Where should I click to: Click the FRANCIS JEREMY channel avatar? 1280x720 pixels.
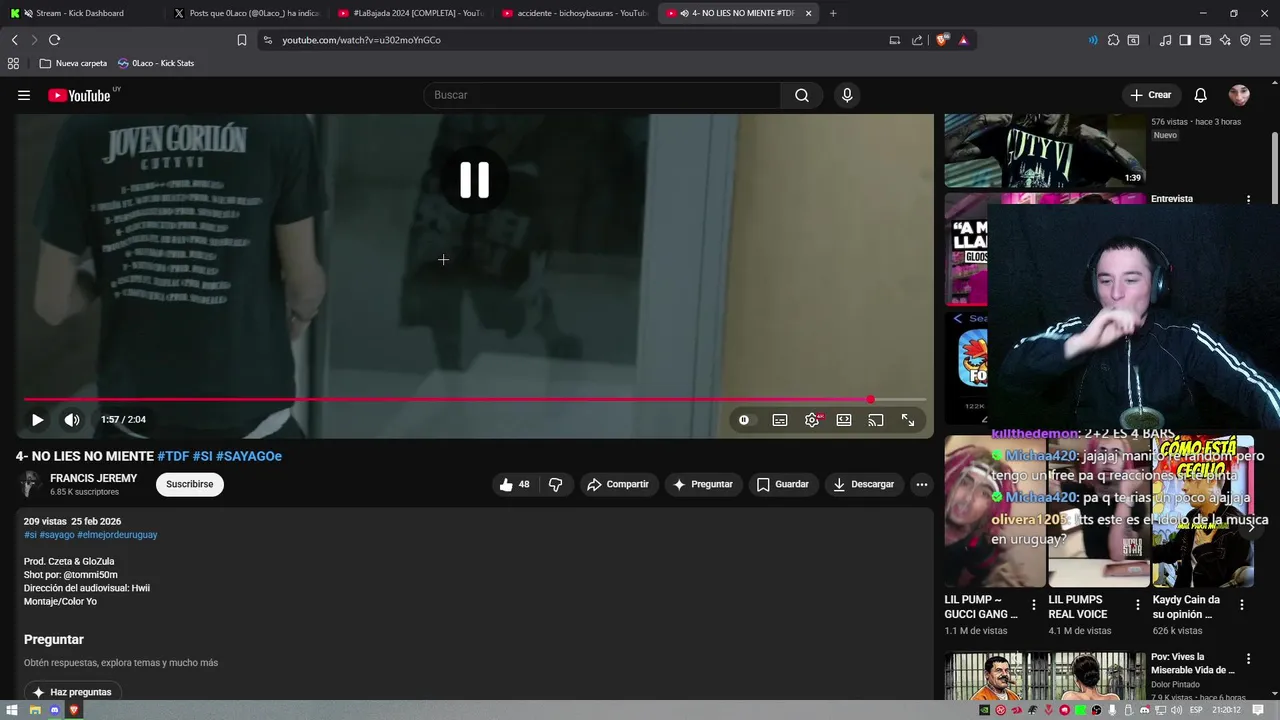(30, 484)
